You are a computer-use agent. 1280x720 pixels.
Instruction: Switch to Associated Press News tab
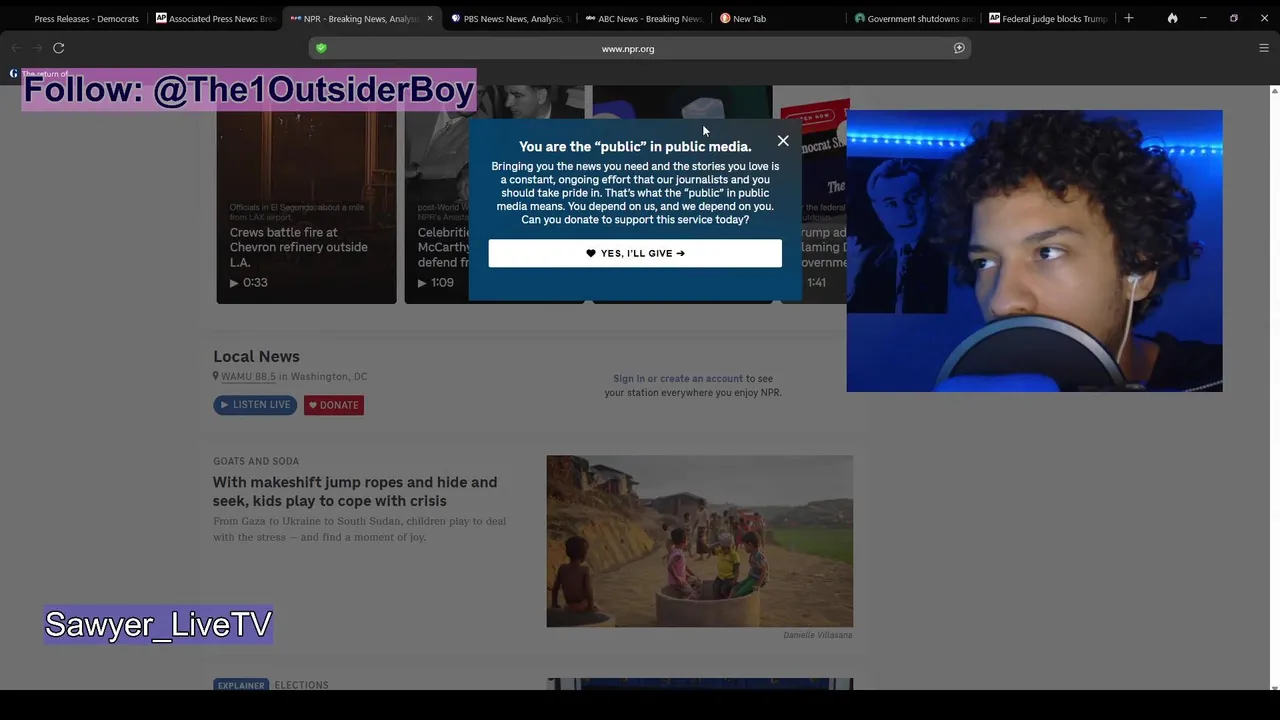click(215, 18)
